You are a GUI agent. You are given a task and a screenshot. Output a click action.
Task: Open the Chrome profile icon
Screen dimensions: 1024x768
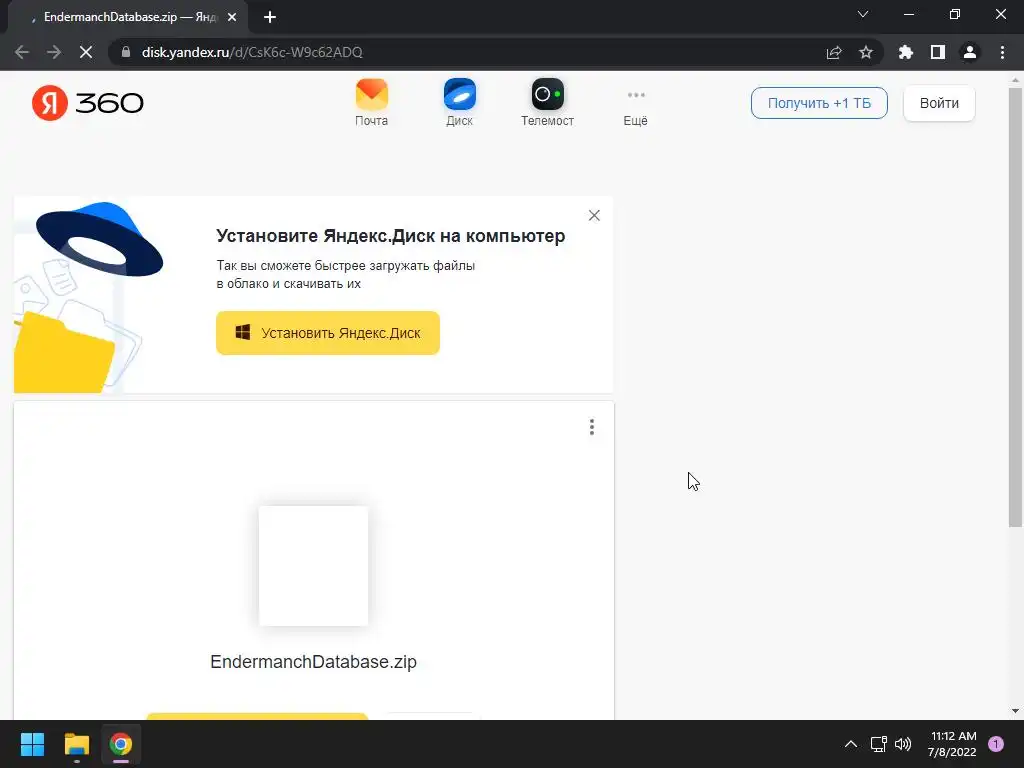[x=970, y=52]
